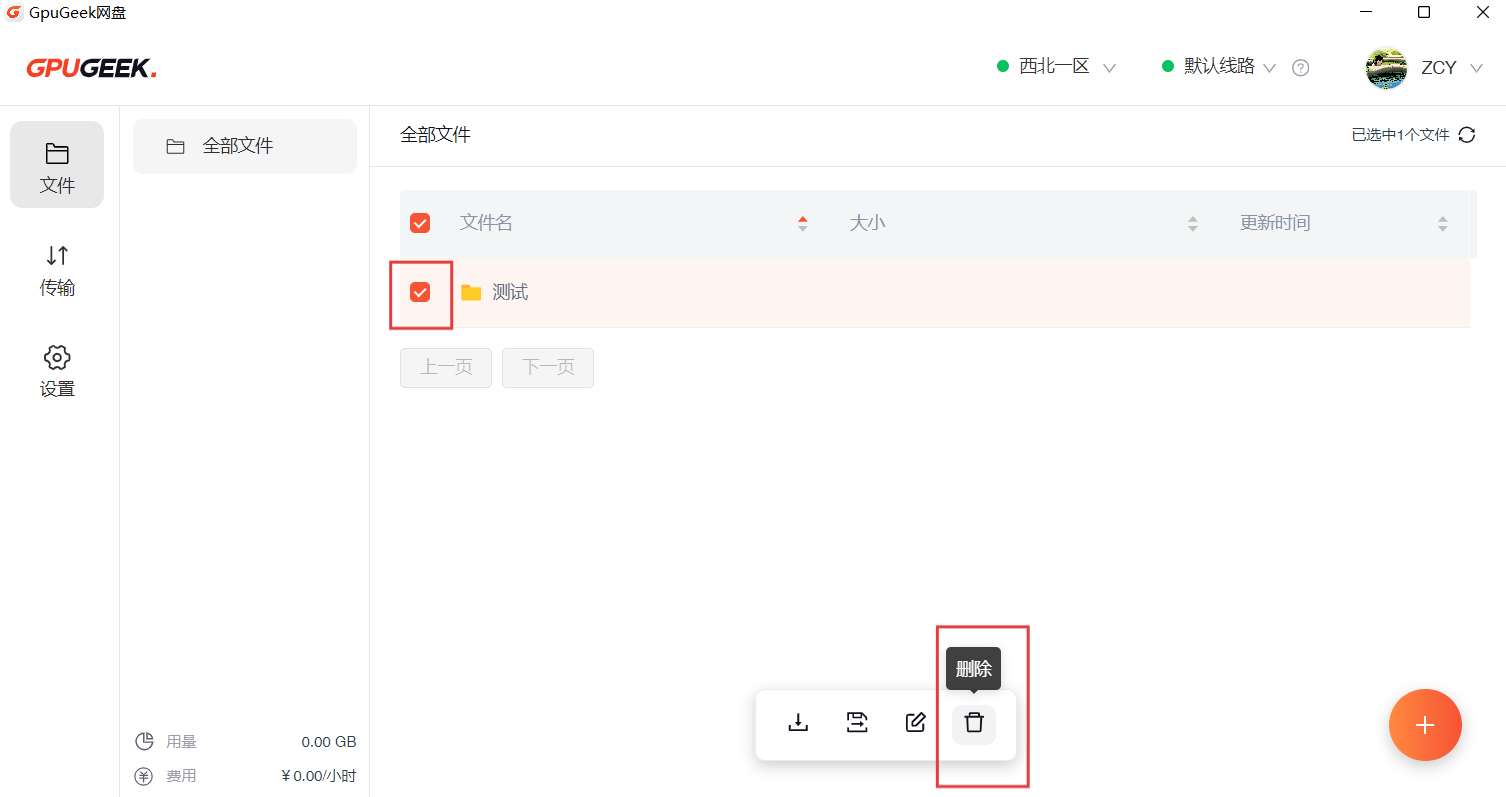This screenshot has width=1506, height=797.
Task: Open the 设置 settings tab
Action: (57, 372)
